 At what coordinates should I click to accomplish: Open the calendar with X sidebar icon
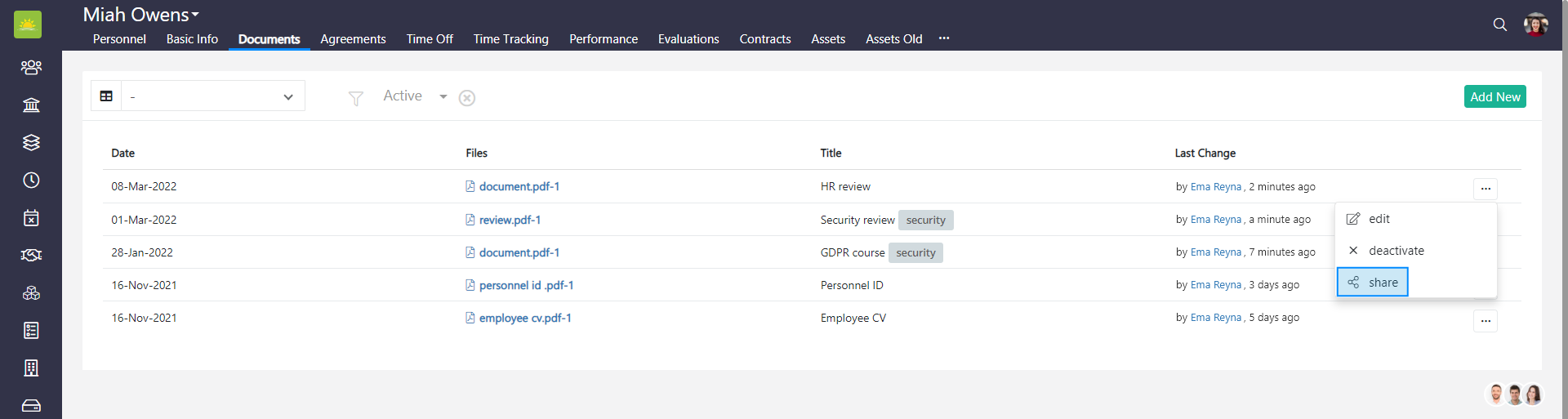[31, 217]
